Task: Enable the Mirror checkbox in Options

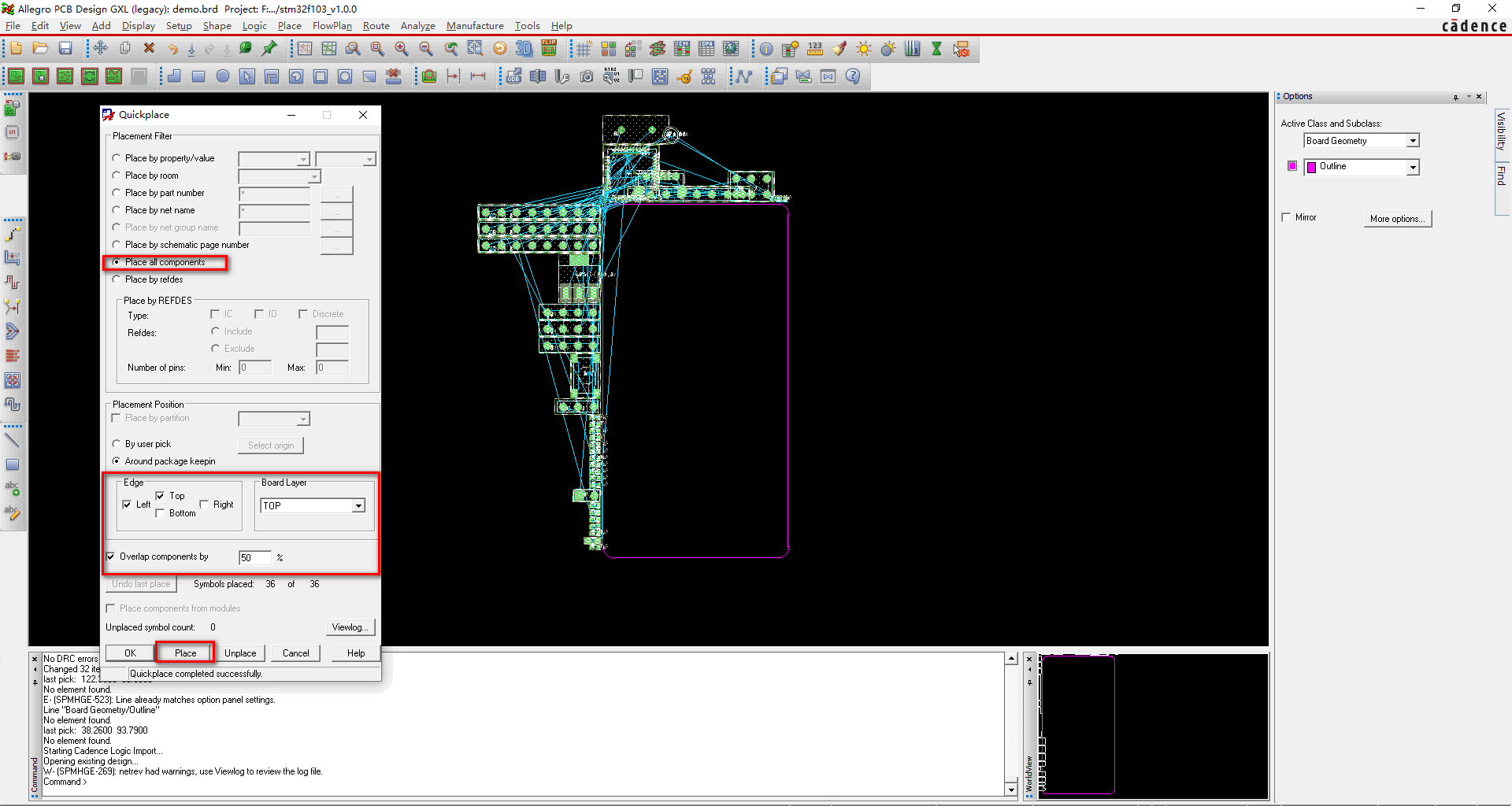Action: coord(1287,217)
